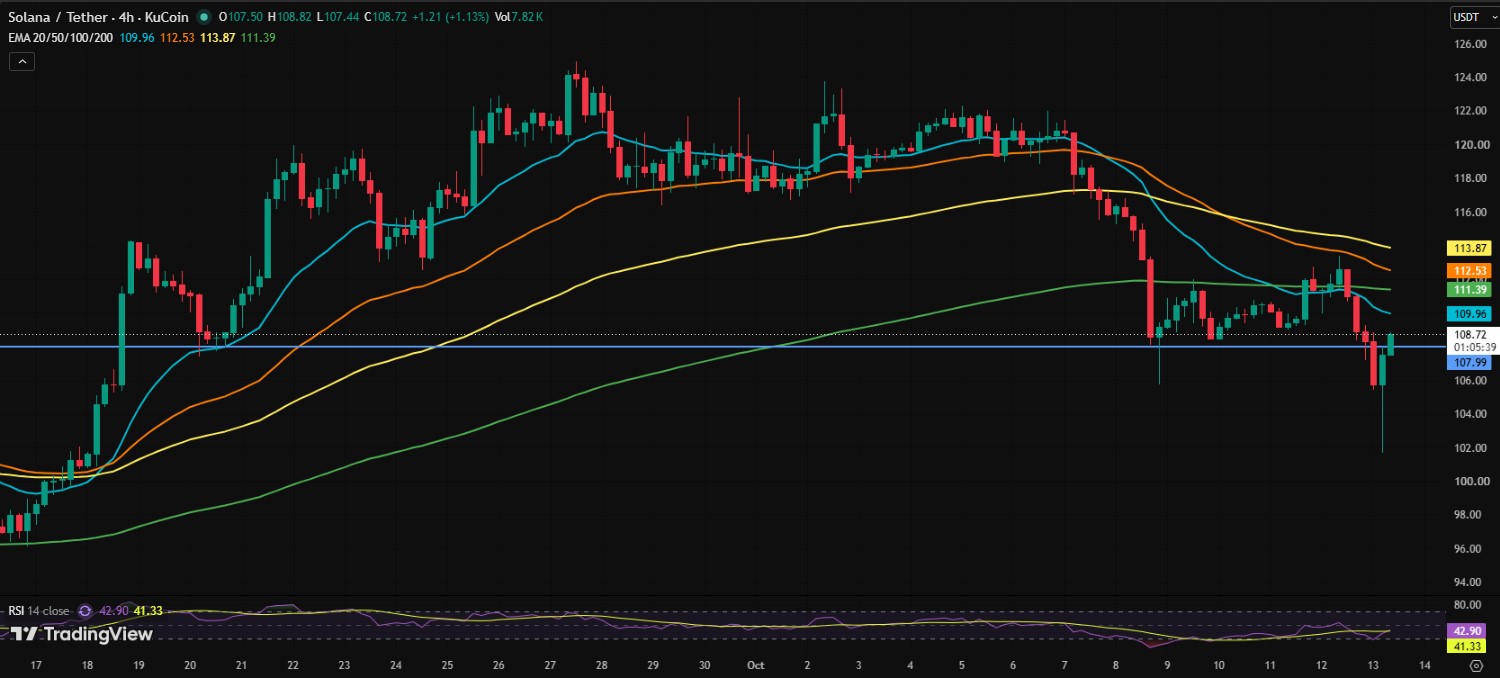This screenshot has width=1500, height=678.
Task: Collapse the indicator legend with the chevron button
Action: (x=22, y=61)
